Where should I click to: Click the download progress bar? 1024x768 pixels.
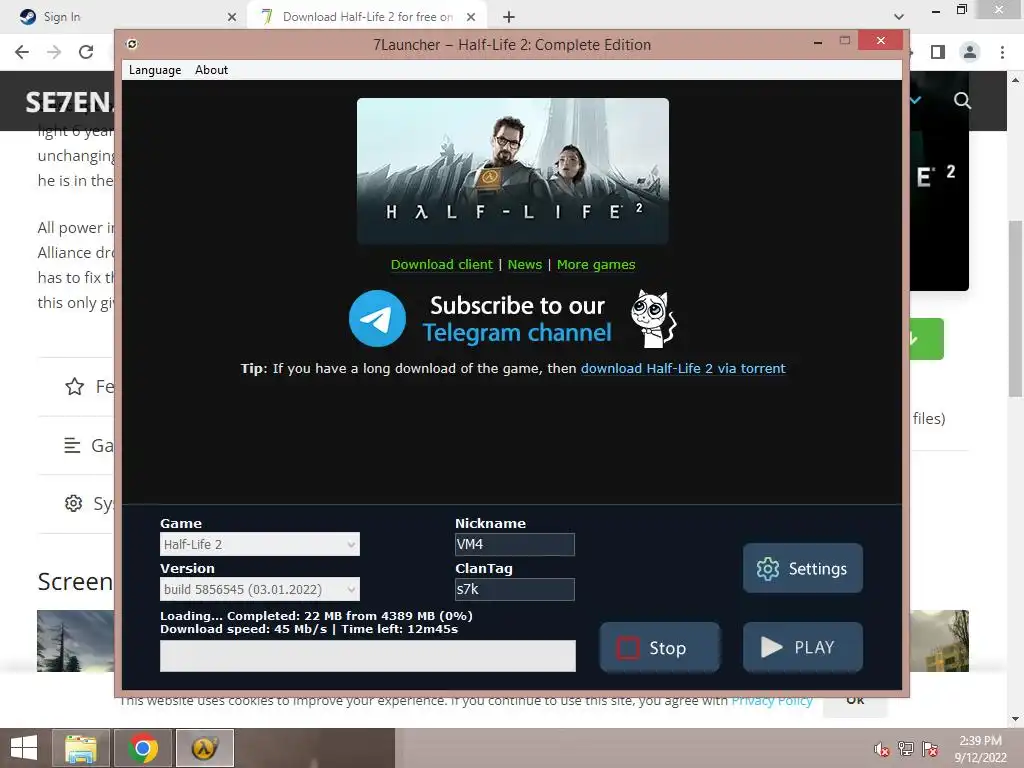tap(368, 656)
